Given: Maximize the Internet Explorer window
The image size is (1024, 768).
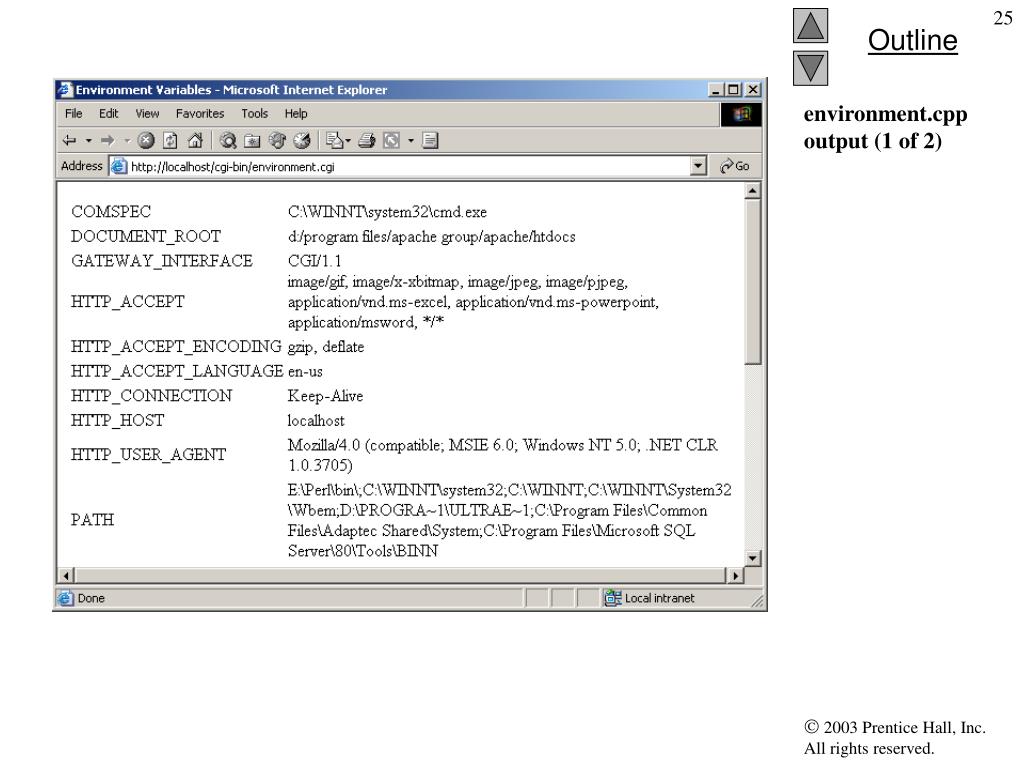Looking at the screenshot, I should [x=733, y=89].
